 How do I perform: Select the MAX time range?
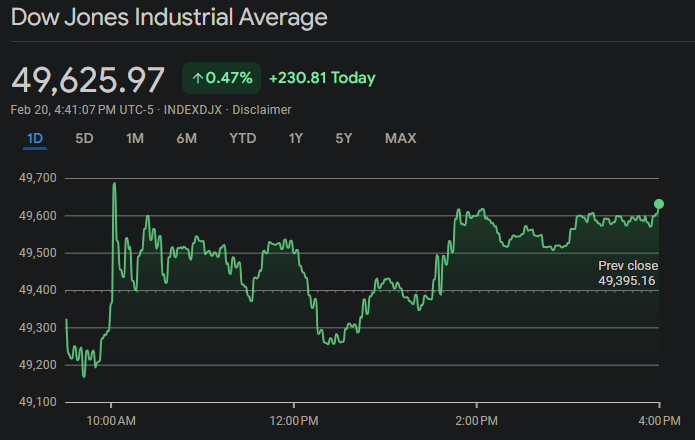click(x=400, y=138)
